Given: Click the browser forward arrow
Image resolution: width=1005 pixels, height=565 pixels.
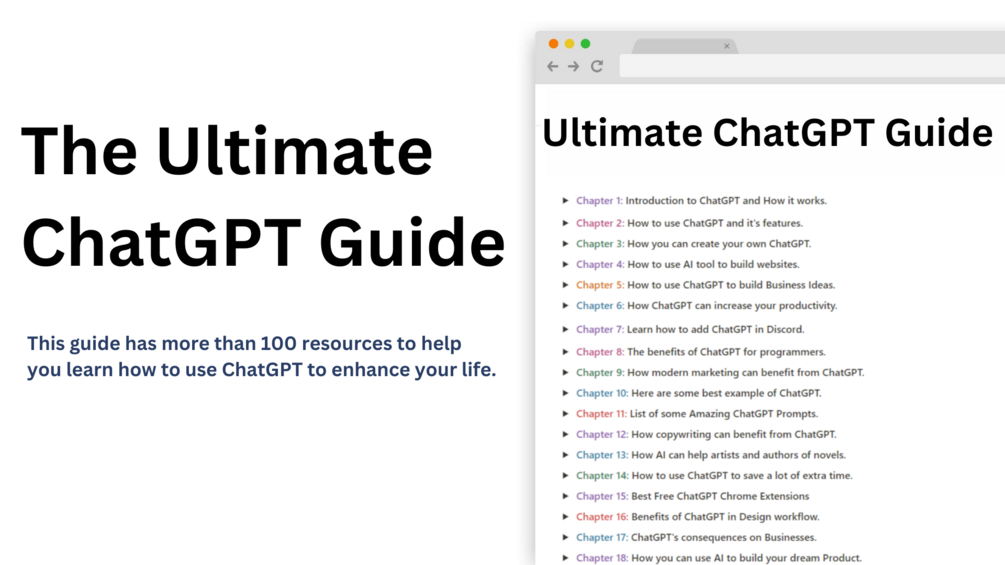Looking at the screenshot, I should pos(574,66).
